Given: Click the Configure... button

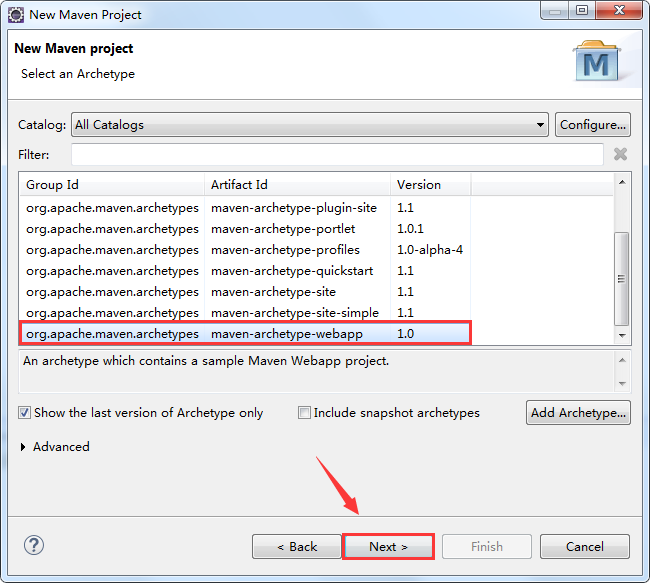Looking at the screenshot, I should point(592,124).
